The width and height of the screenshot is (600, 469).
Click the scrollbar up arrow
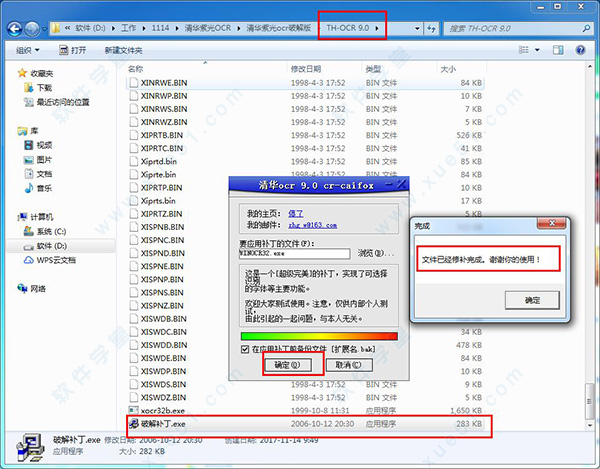click(x=589, y=67)
